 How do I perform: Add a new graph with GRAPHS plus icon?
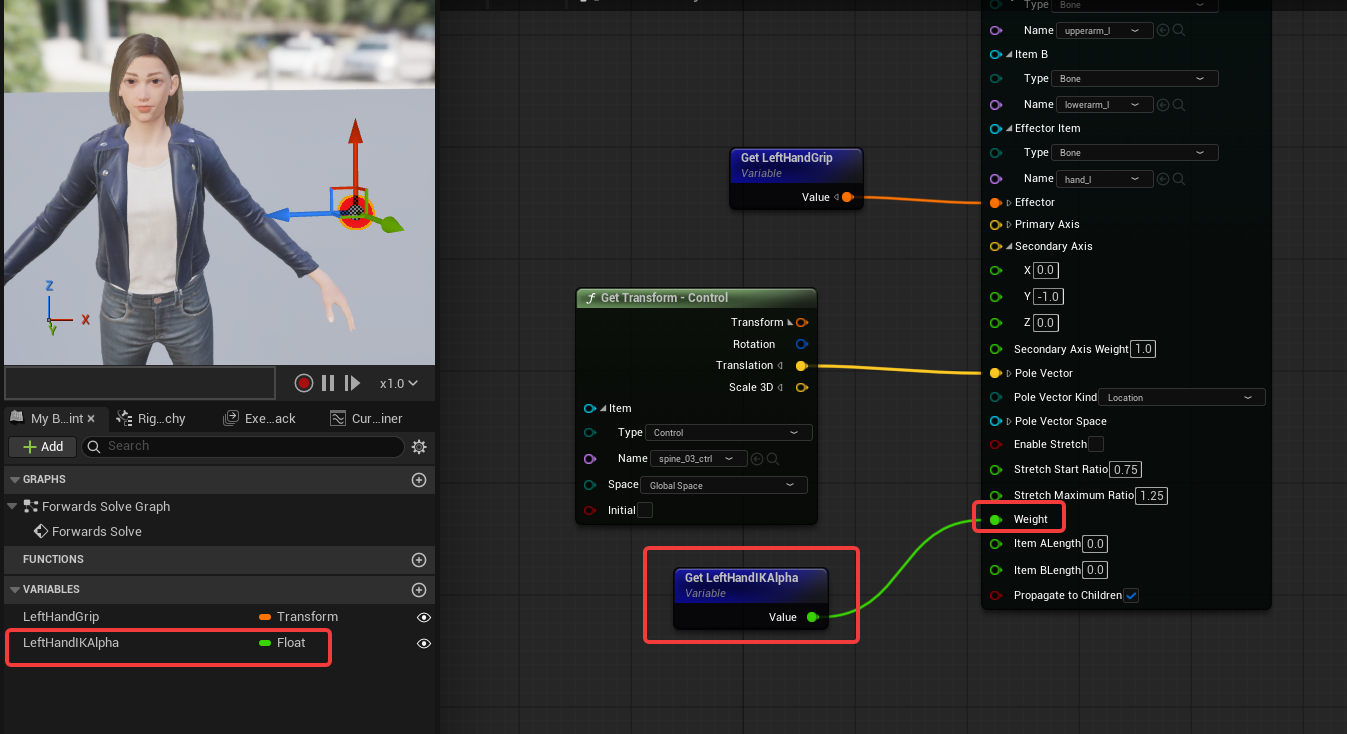(419, 480)
